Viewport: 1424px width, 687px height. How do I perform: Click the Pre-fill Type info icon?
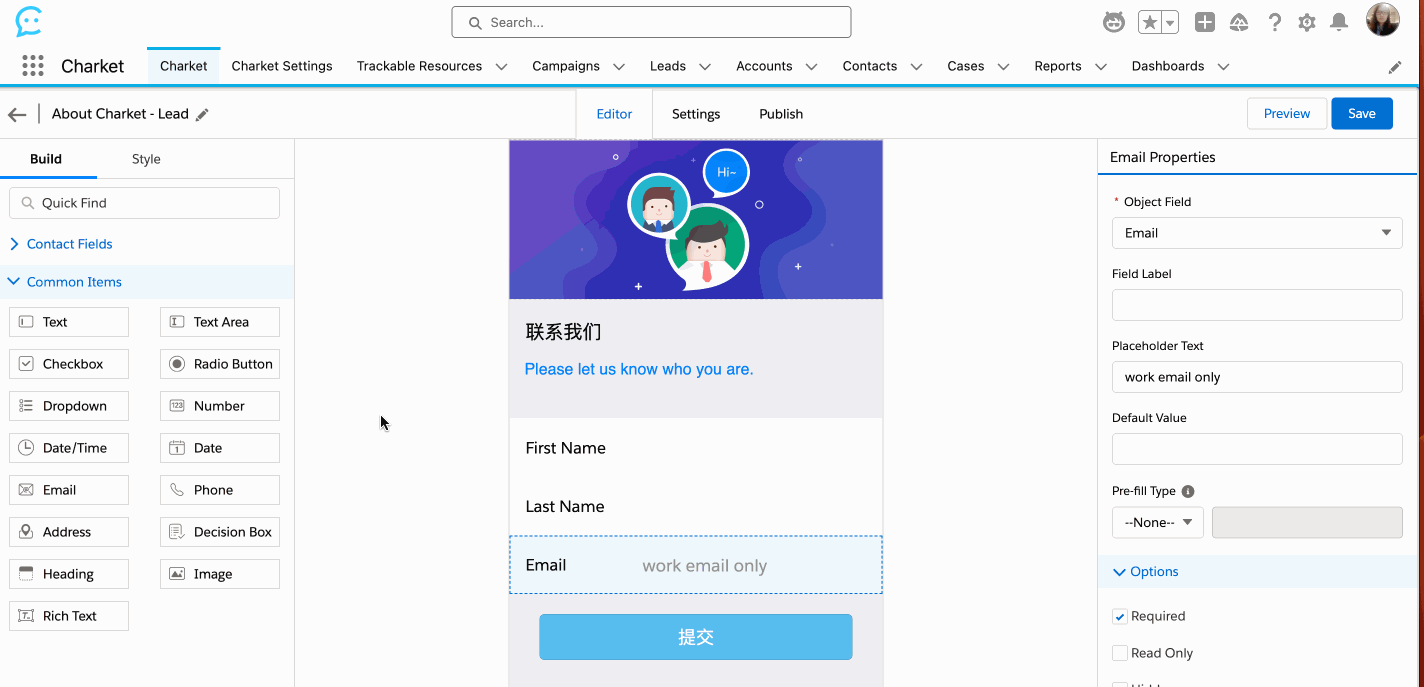[x=1188, y=491]
